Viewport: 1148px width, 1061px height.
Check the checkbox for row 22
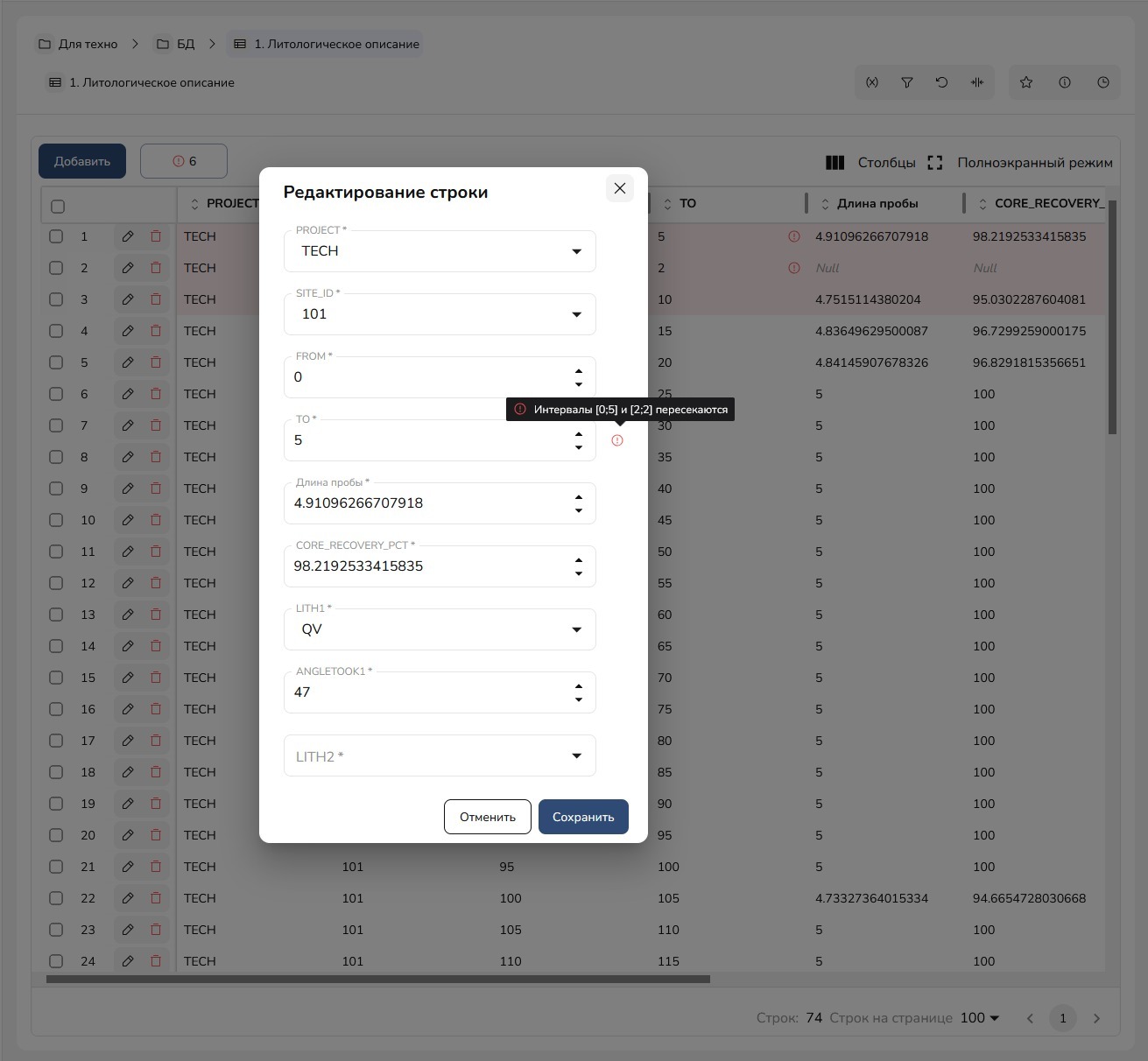click(56, 898)
